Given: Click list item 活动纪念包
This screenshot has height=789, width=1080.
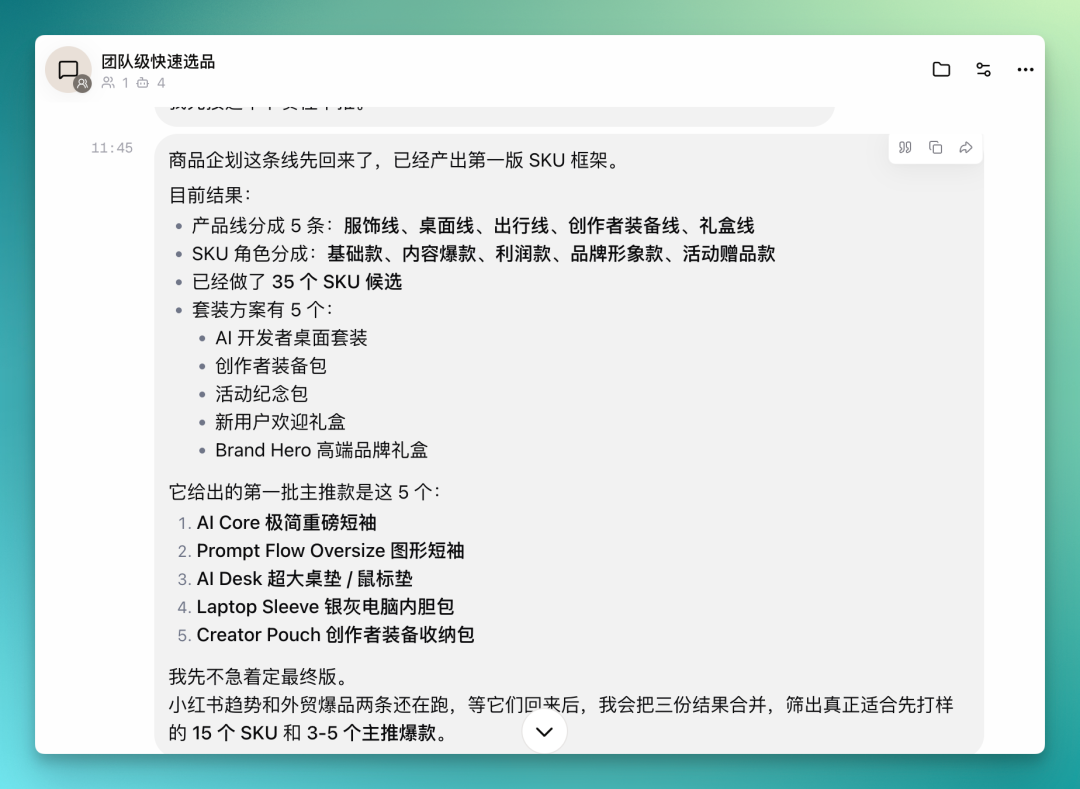Looking at the screenshot, I should pyautogui.click(x=261, y=394).
